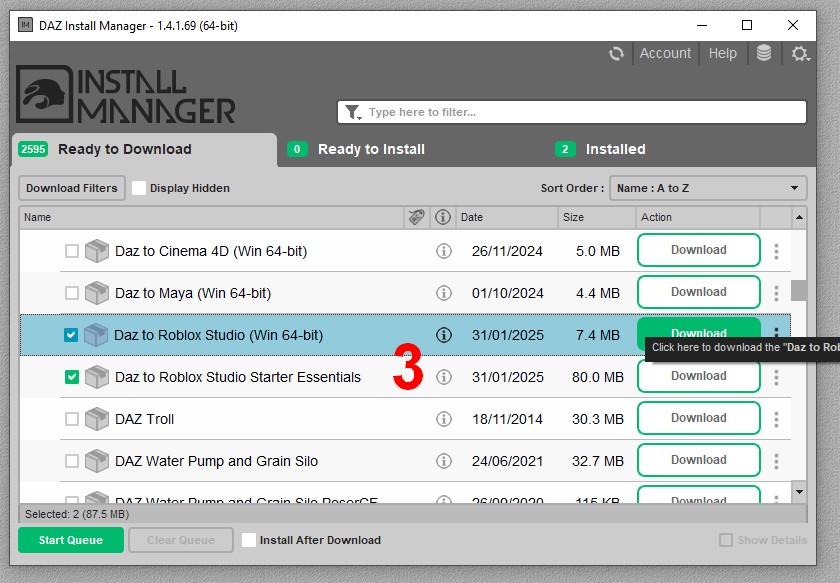This screenshot has height=583, width=840.
Task: Uncheck Daz to Roblox Studio (Win 64-bit)
Action: 71,335
